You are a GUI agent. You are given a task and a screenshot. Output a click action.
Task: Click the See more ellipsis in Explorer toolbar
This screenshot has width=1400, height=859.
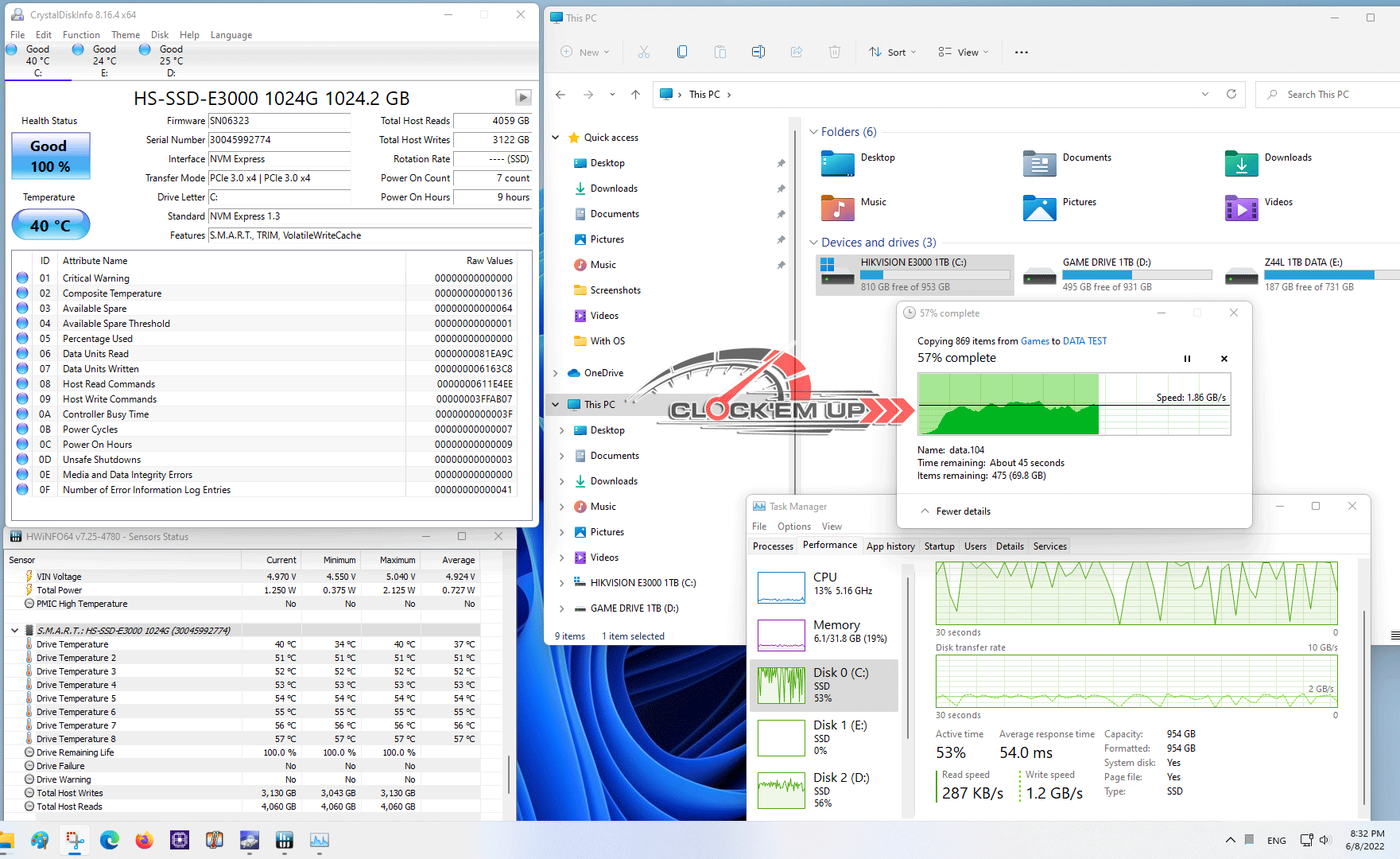click(x=1021, y=52)
